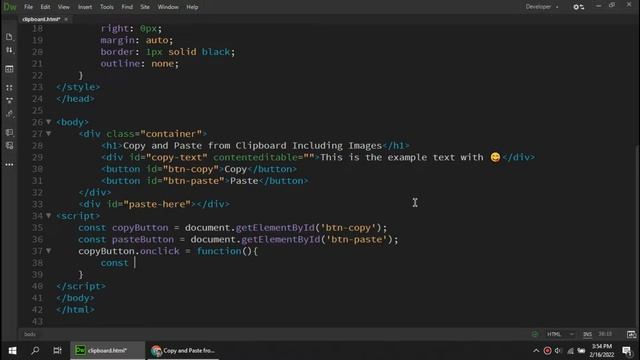Image resolution: width=640 pixels, height=360 pixels.
Task: Close the clipboard.html tab
Action: pos(66,19)
